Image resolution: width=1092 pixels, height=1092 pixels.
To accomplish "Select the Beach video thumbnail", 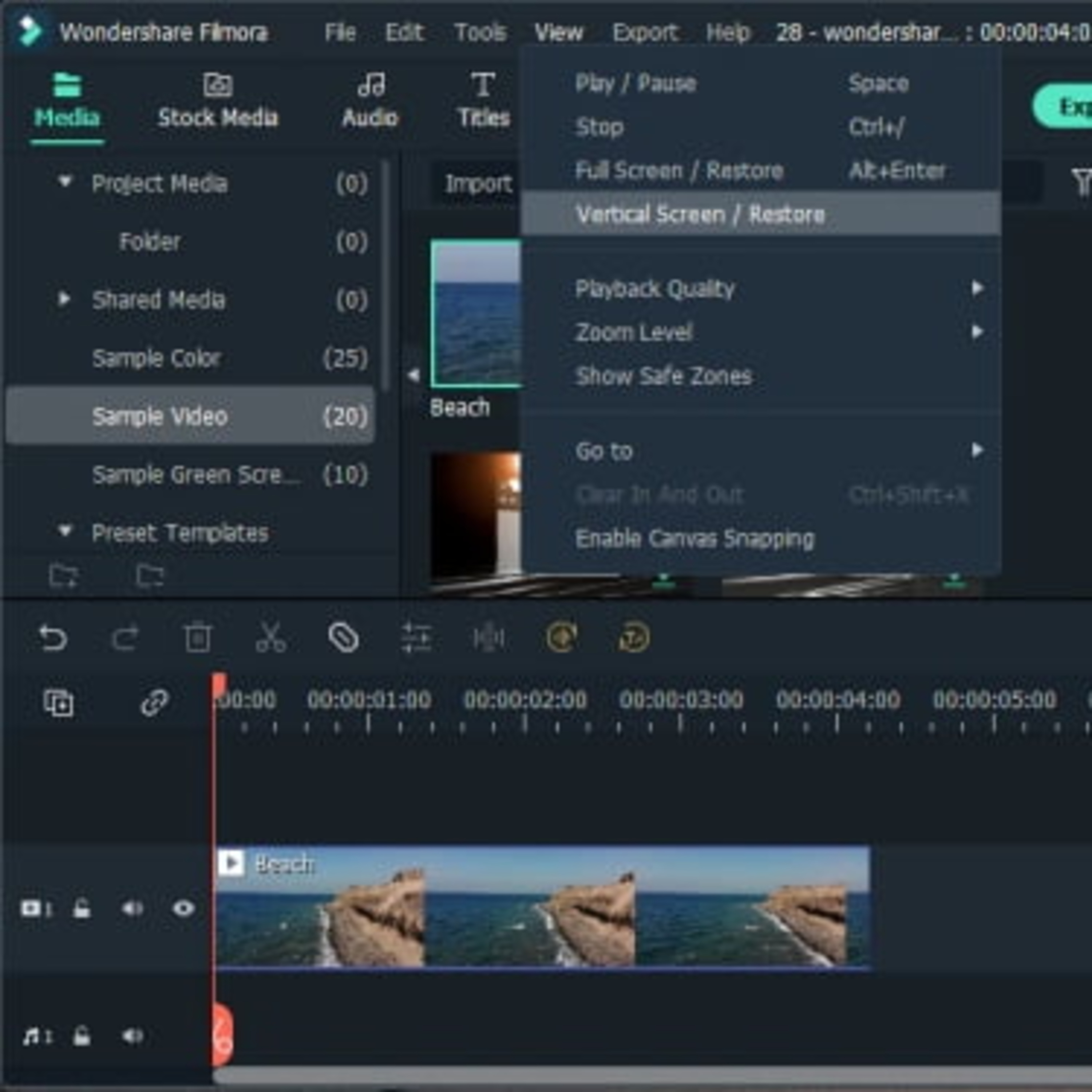I will tap(476, 314).
